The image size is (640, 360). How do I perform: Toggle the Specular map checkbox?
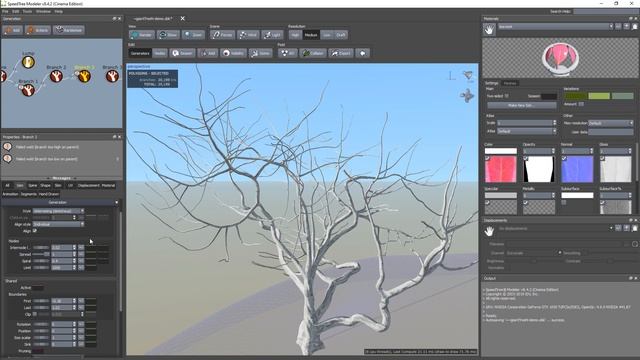click(487, 202)
